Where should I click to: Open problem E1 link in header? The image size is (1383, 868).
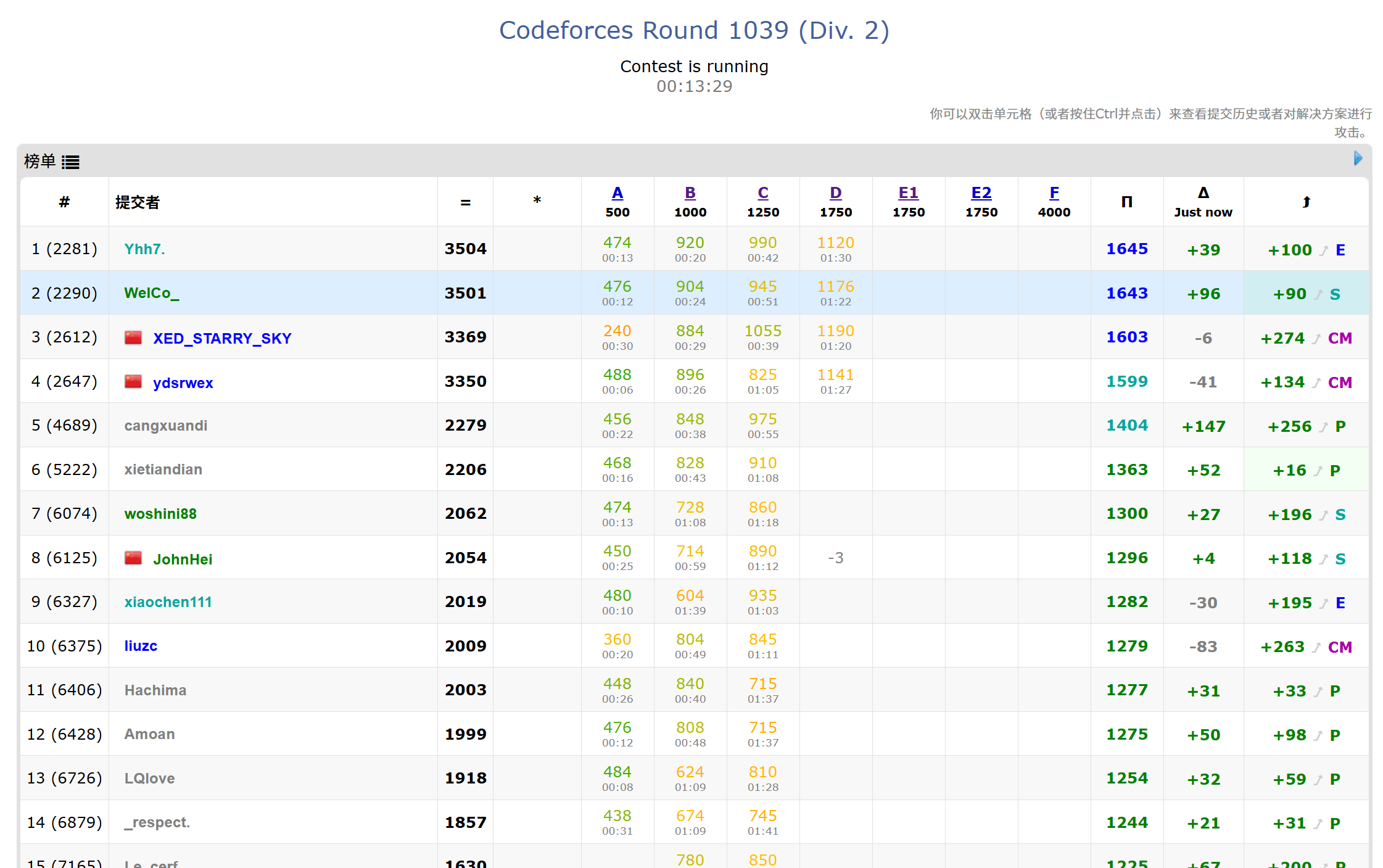(x=908, y=193)
